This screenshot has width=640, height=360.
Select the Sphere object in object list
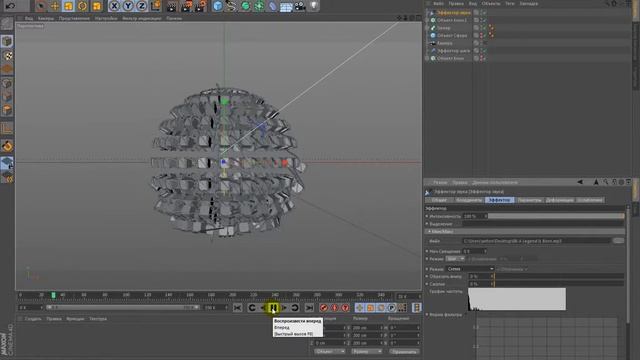click(452, 36)
